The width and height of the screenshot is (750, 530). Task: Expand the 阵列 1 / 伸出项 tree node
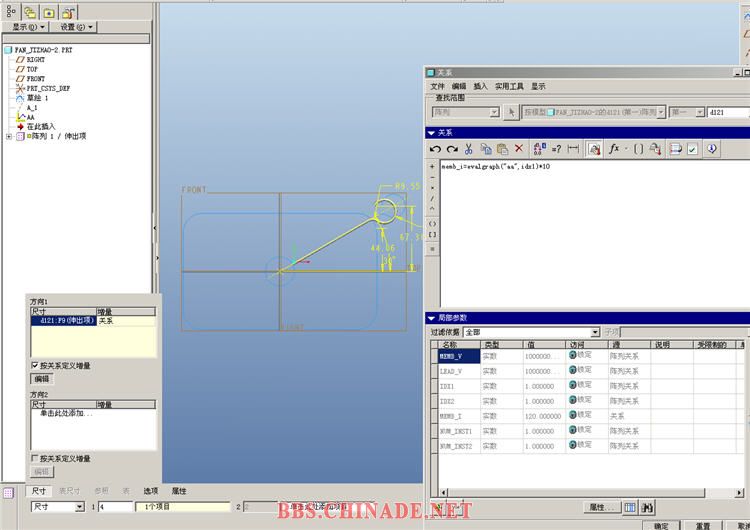9,136
